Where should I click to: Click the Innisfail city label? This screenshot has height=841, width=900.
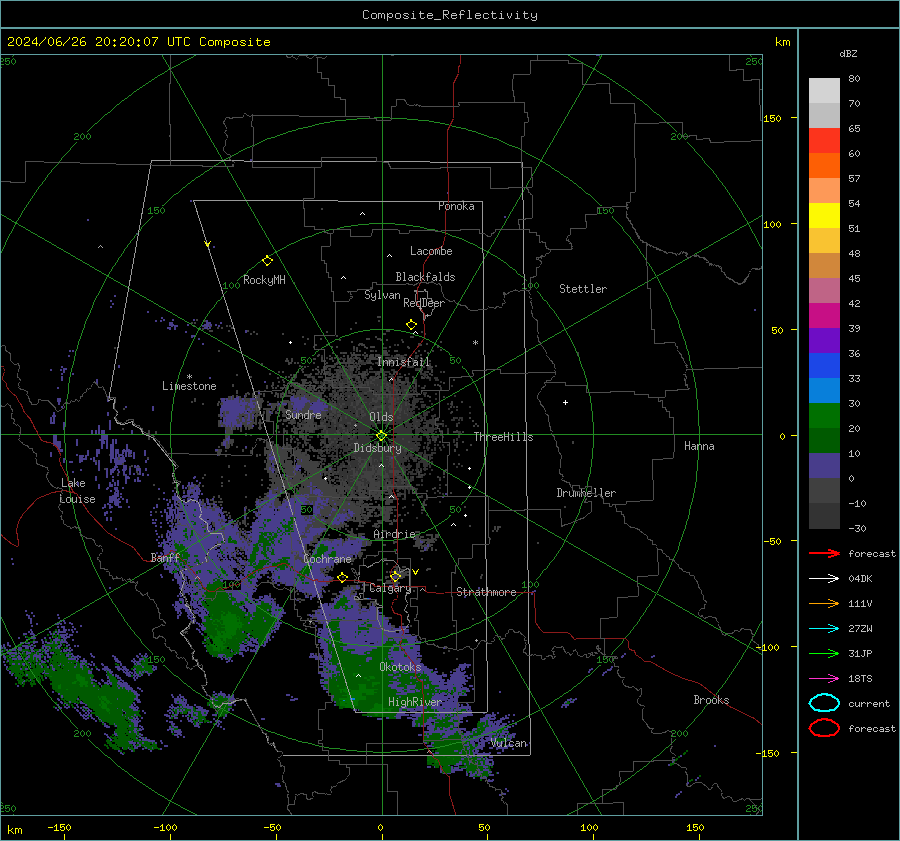(404, 362)
